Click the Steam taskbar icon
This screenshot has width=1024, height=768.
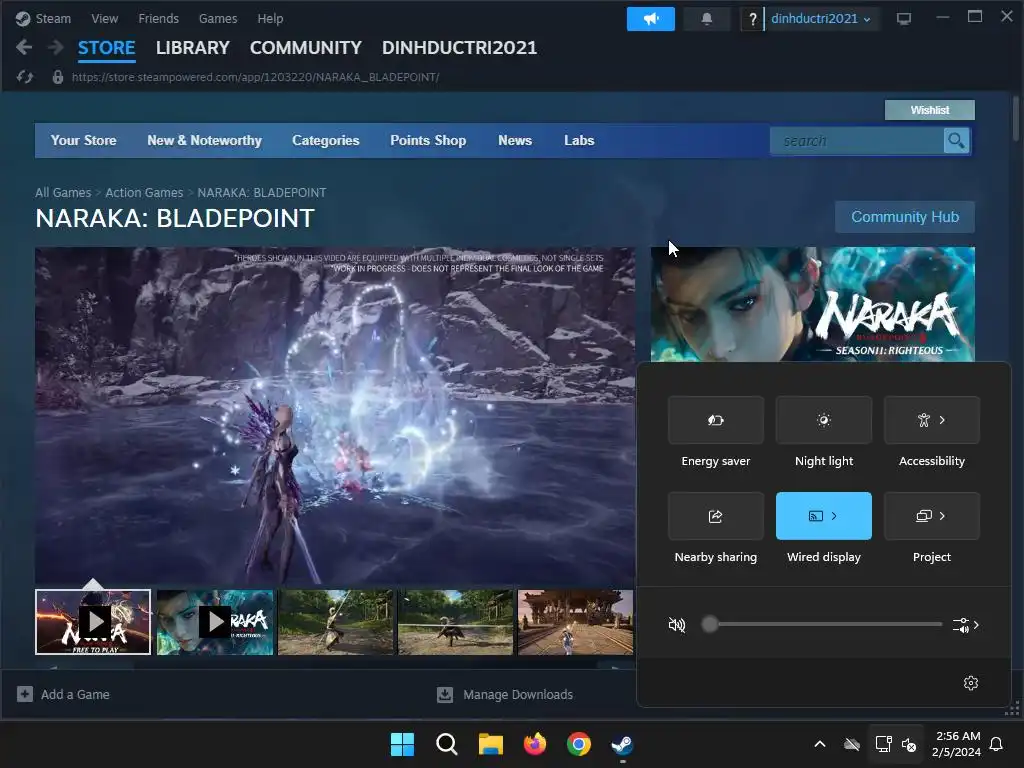(622, 744)
